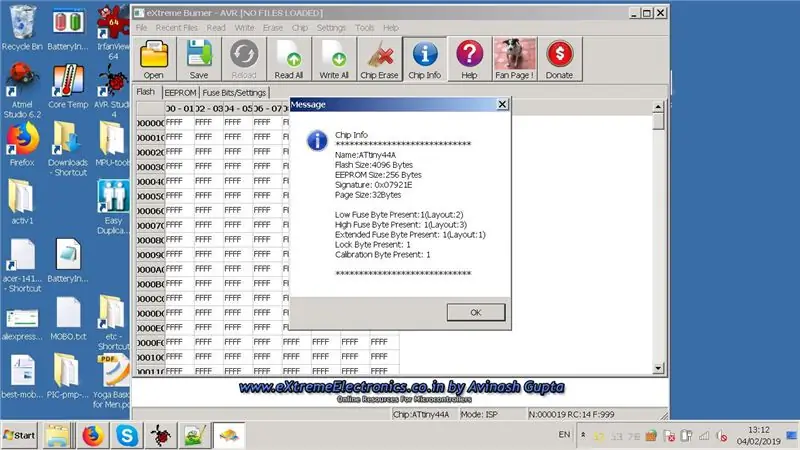Show hidden tray icons with the arrow
Image resolution: width=800 pixels, height=450 pixels.
[x=583, y=435]
